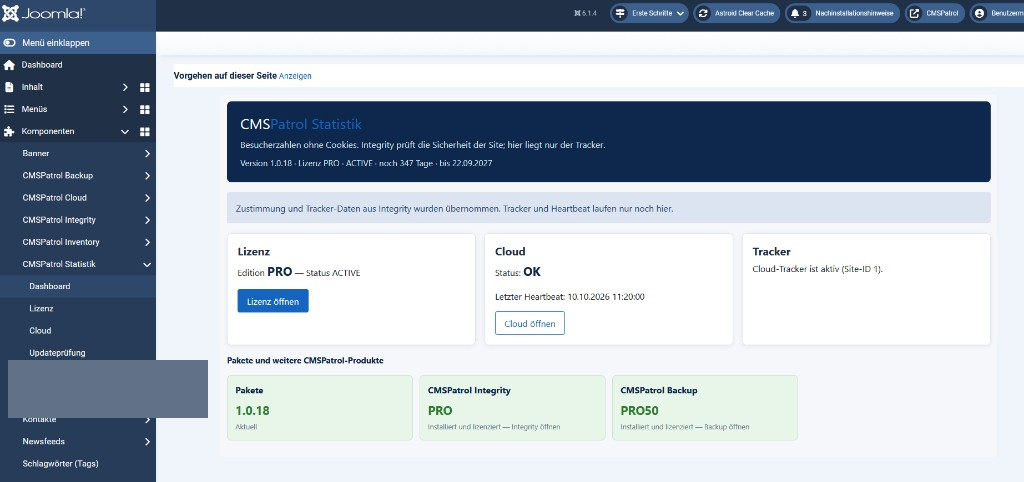Click the Joomla logo in header
1024x482 pixels.
coord(44,14)
